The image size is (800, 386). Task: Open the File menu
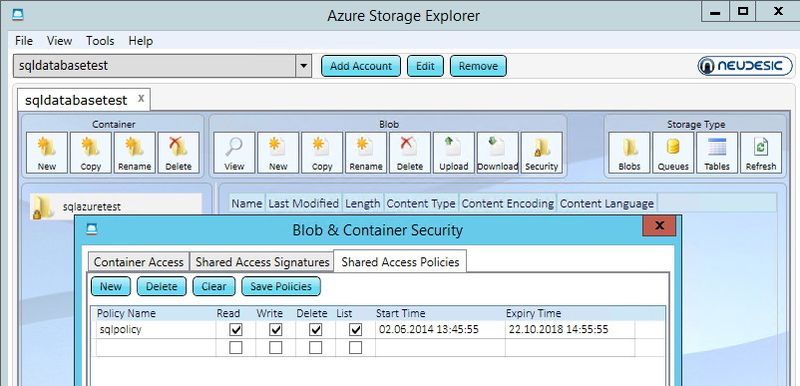[x=24, y=41]
